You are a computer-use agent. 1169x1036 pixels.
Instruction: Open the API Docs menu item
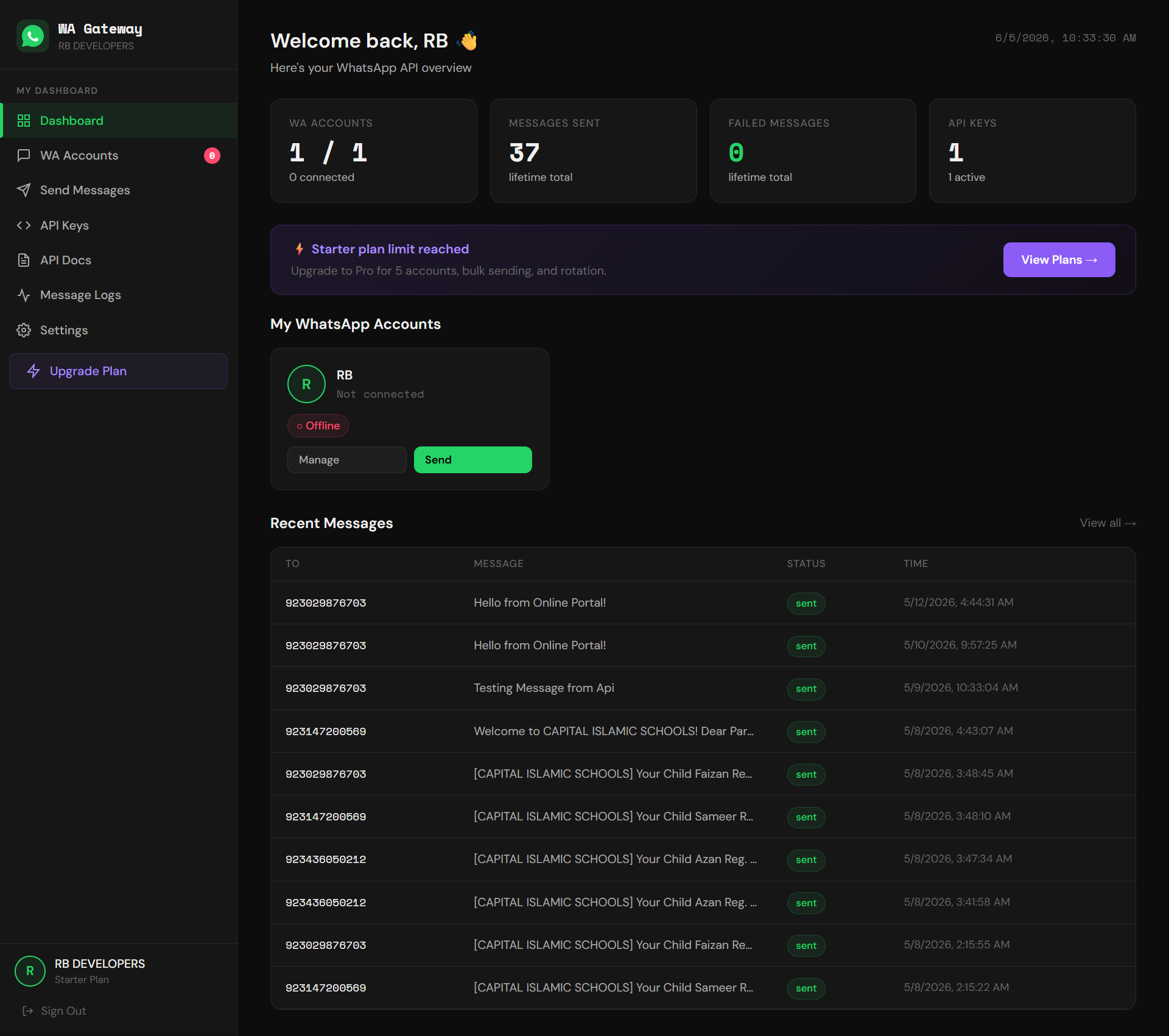(x=119, y=260)
